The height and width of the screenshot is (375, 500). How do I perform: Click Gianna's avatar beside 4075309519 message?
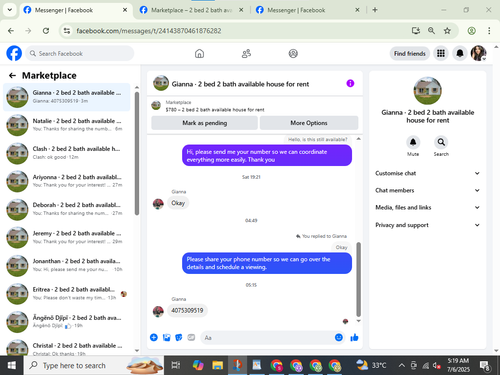158,311
